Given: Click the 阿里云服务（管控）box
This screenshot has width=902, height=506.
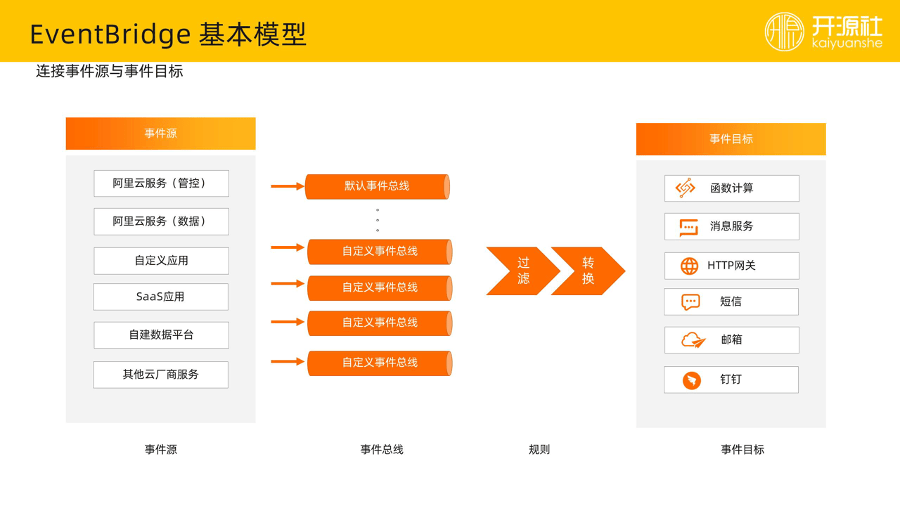Looking at the screenshot, I should click(x=161, y=183).
